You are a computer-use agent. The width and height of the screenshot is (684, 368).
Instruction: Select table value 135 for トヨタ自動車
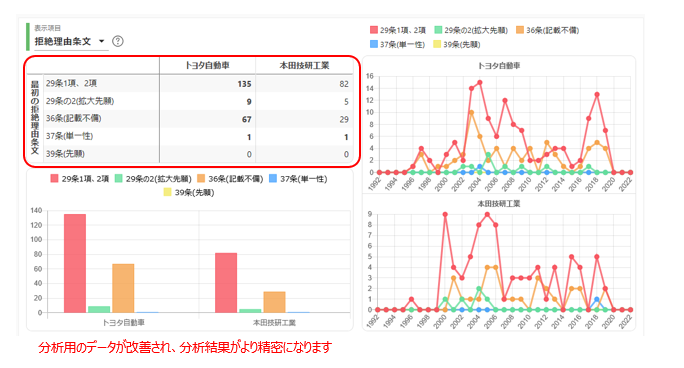point(244,84)
